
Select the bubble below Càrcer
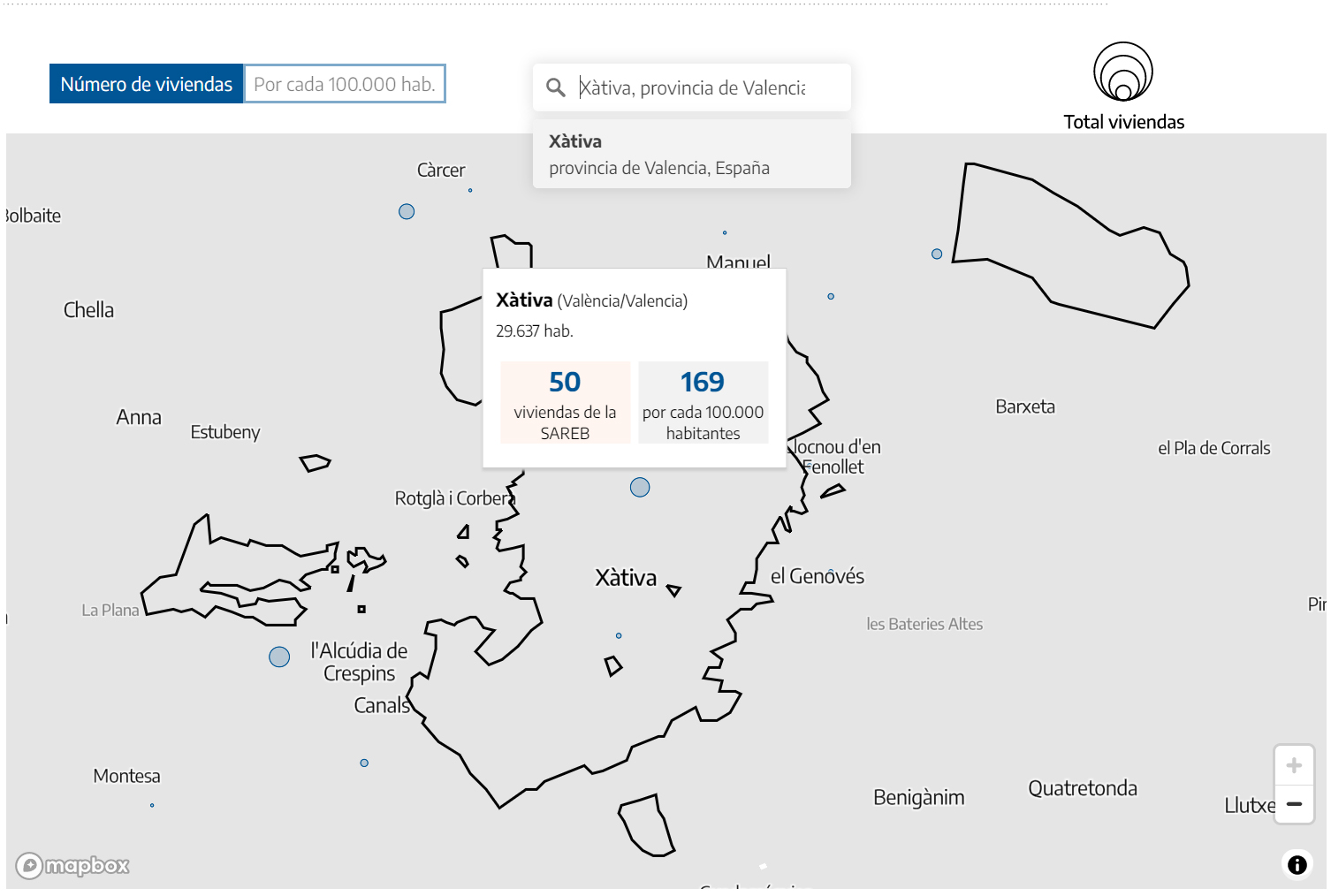click(407, 211)
